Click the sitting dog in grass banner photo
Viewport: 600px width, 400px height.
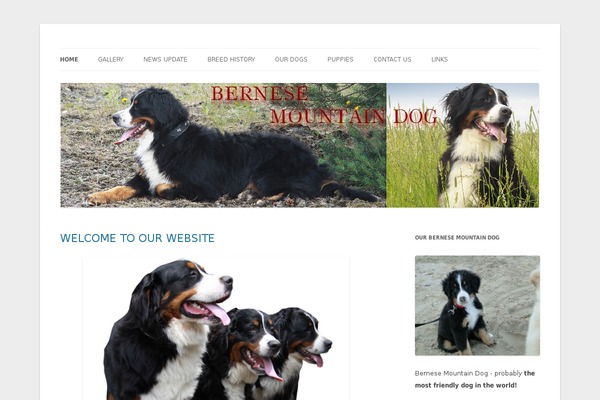pyautogui.click(x=463, y=145)
